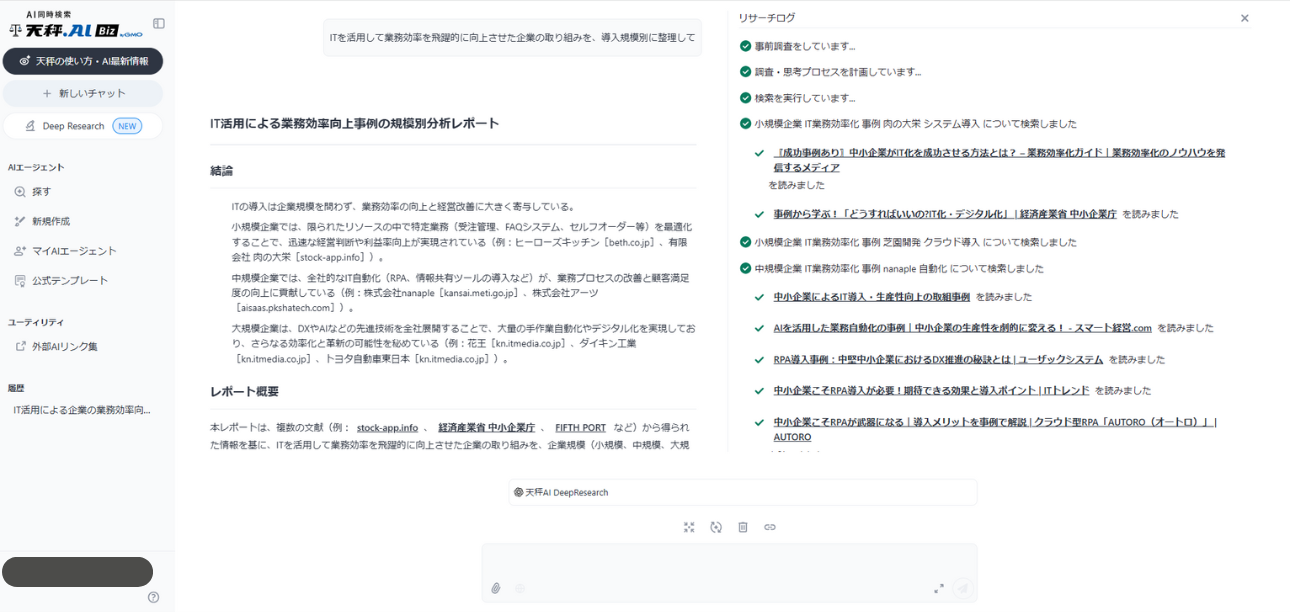Attach a file using the paperclip icon

pos(496,588)
